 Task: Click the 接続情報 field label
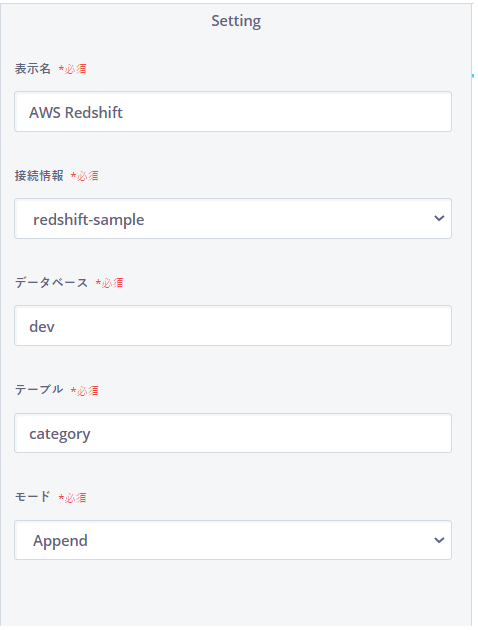pyautogui.click(x=39, y=176)
